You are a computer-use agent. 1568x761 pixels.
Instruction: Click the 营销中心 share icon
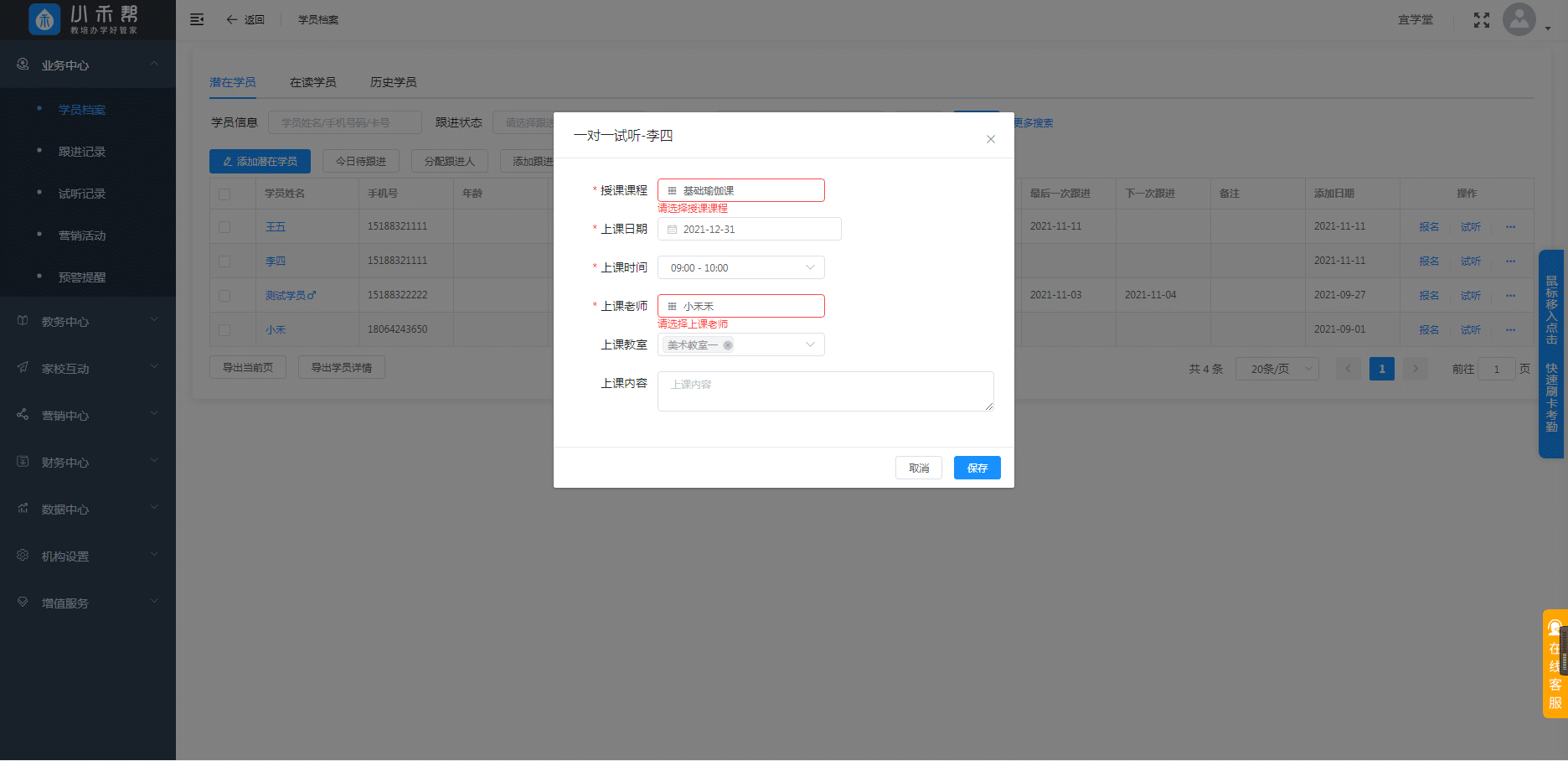tap(23, 415)
